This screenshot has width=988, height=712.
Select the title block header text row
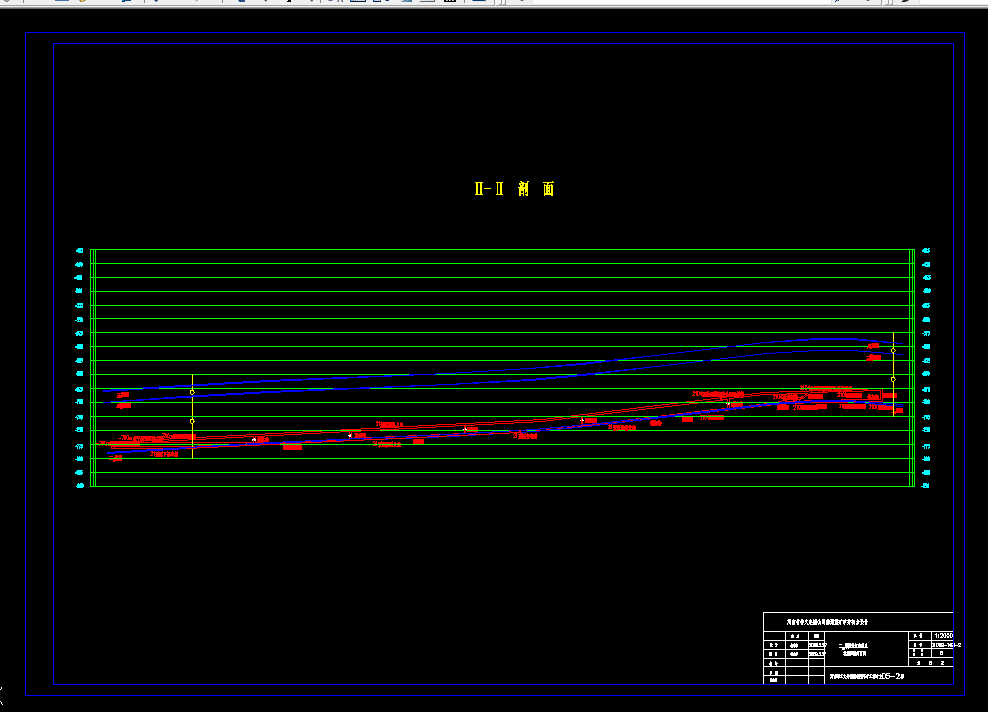point(827,622)
